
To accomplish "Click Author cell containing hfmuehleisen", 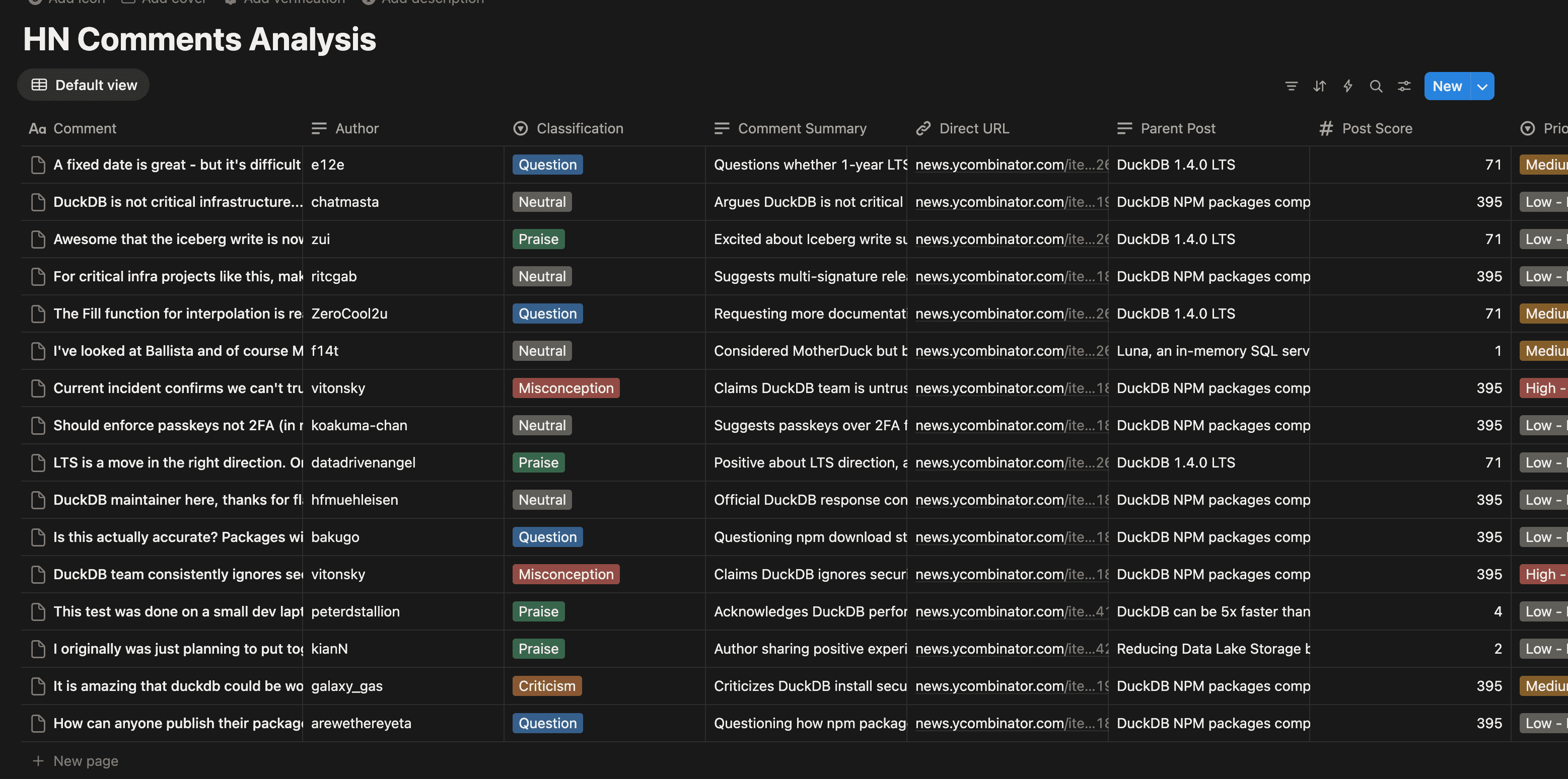I will pos(354,500).
